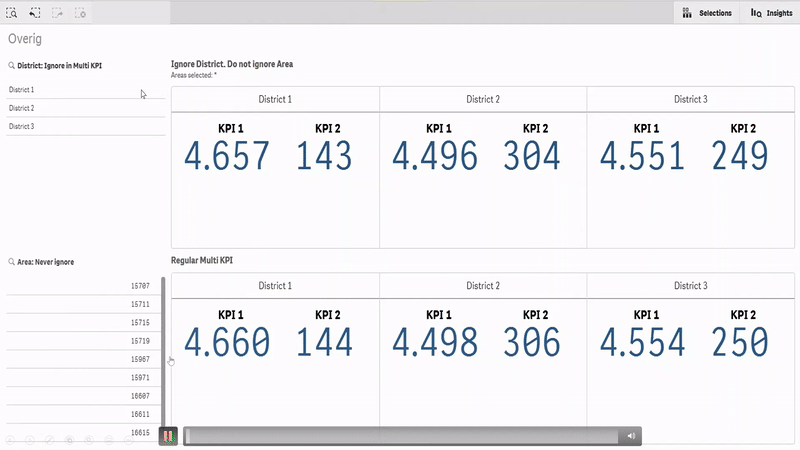Viewport: 800px width, 450px height.
Task: Step forward in selections
Action: point(57,13)
